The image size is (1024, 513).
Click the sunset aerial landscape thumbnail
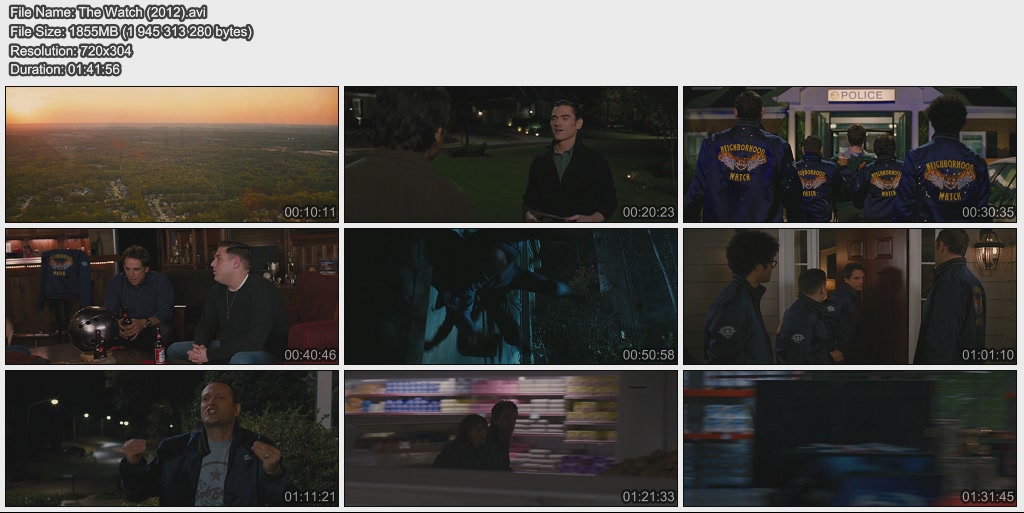[x=172, y=154]
